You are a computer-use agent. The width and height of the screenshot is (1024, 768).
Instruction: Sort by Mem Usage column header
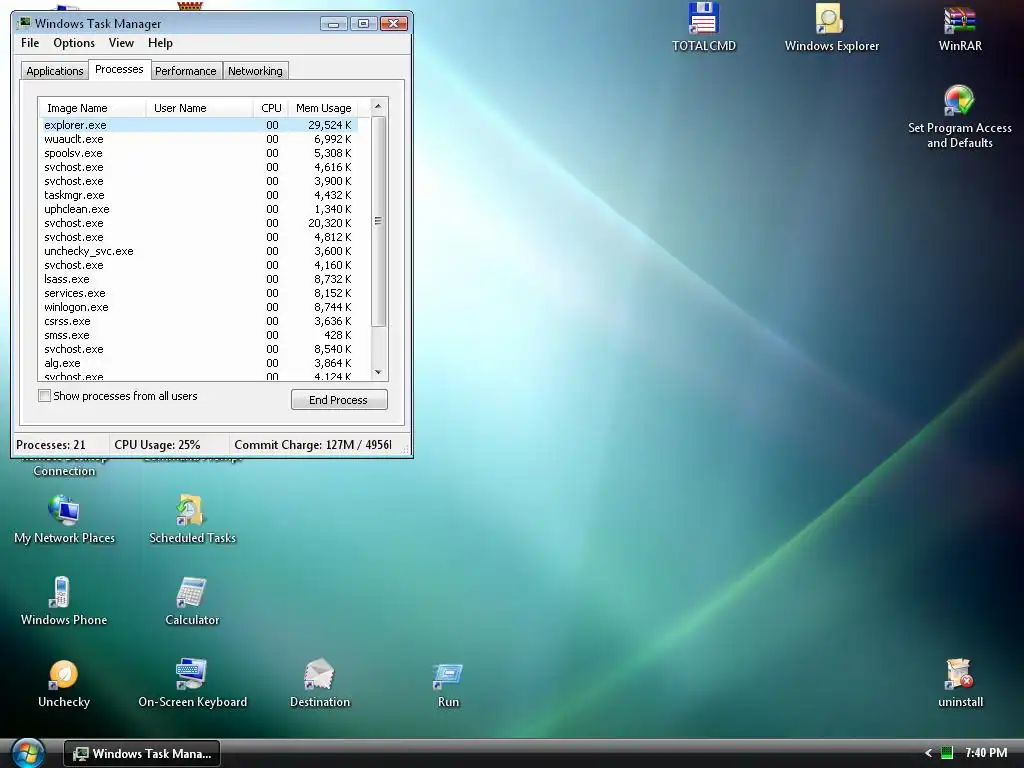pyautogui.click(x=323, y=108)
